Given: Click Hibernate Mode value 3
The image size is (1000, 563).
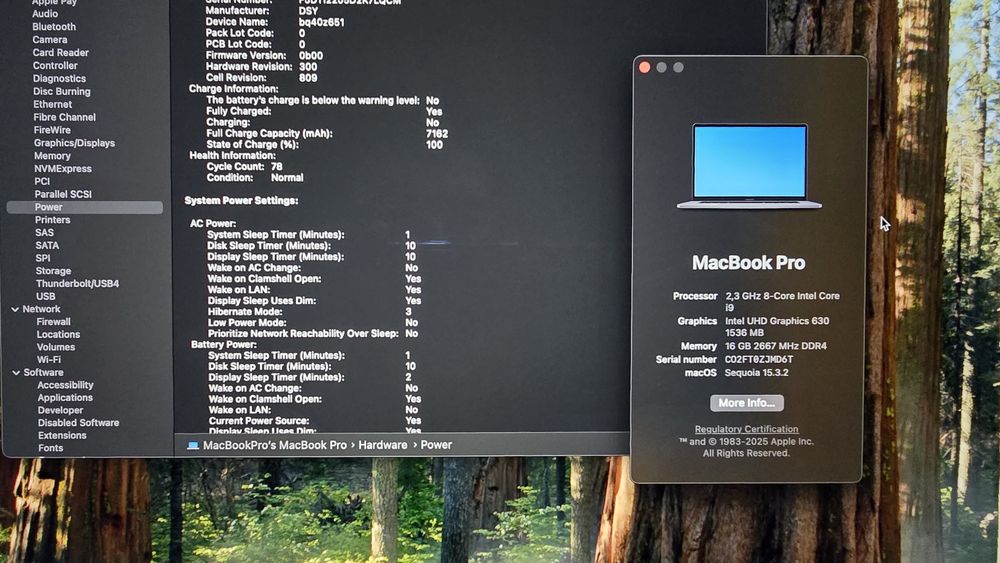Looking at the screenshot, I should 408,312.
